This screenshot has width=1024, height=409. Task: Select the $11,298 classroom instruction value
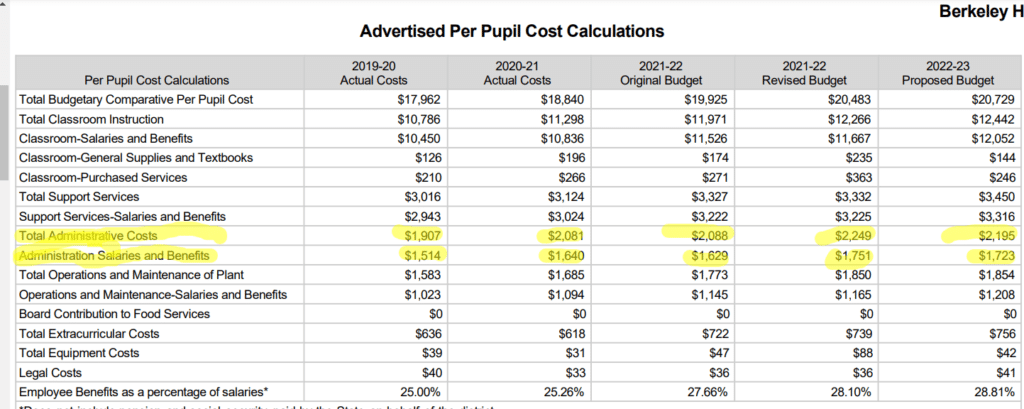(x=560, y=119)
